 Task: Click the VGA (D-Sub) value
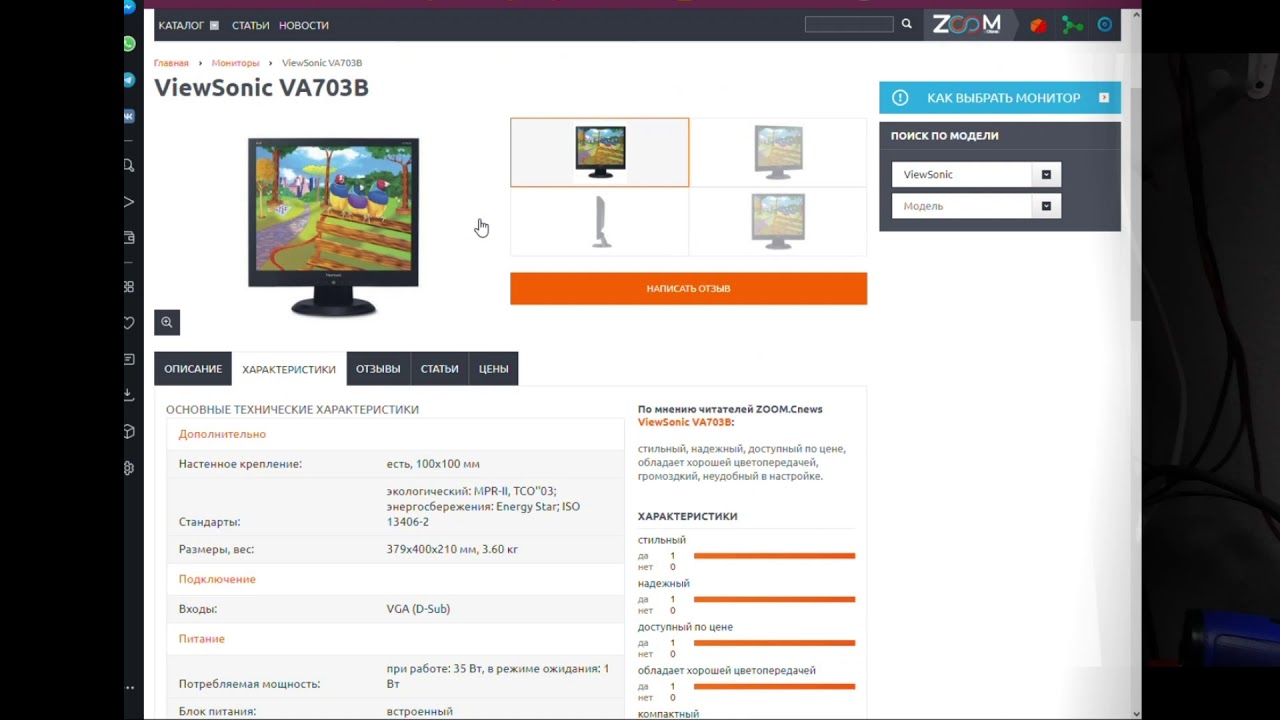point(418,609)
